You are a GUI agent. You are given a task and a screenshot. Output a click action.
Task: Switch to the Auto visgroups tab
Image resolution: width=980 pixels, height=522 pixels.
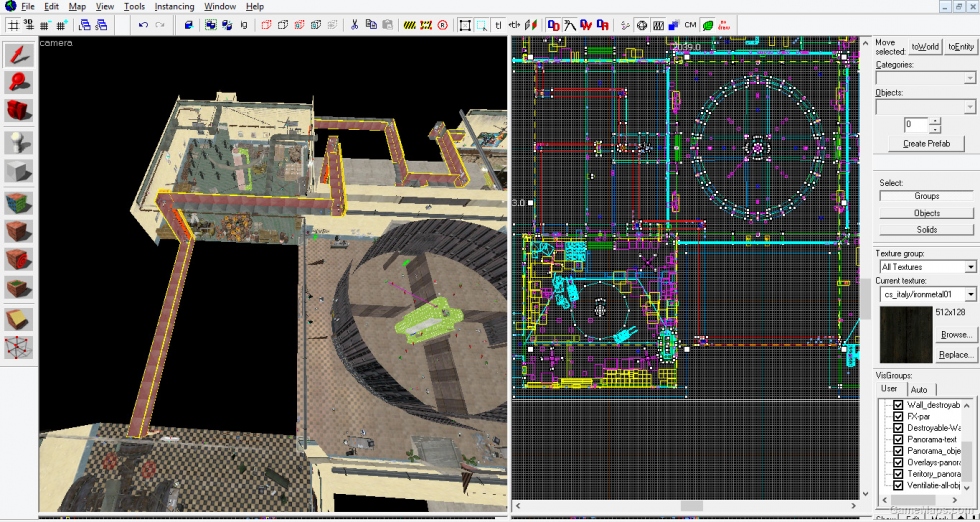click(x=919, y=389)
